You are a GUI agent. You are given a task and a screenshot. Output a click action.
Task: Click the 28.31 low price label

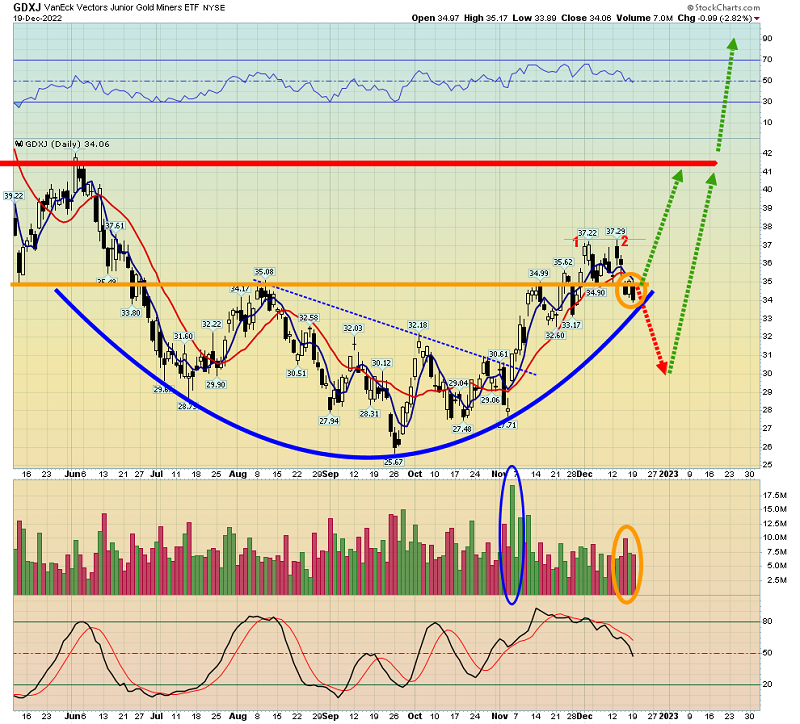369,414
